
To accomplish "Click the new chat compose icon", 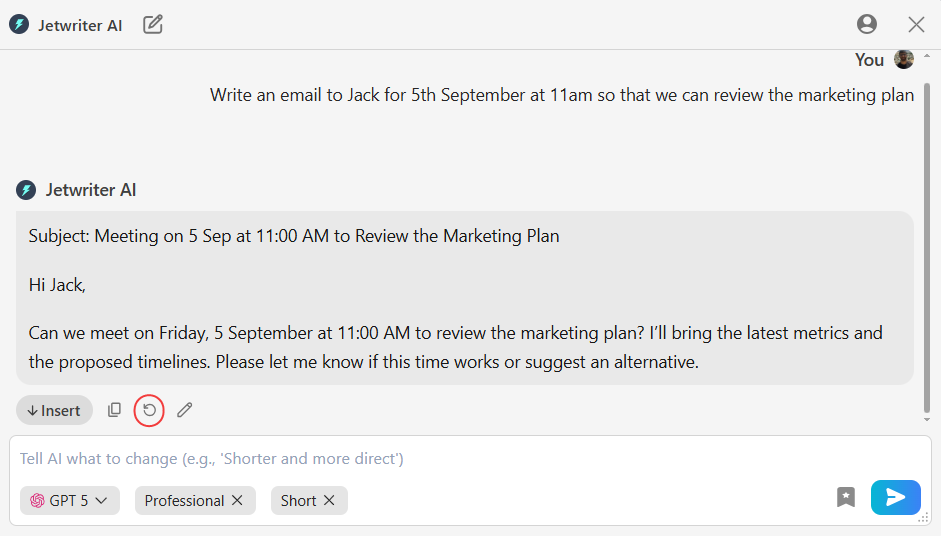I will click(x=153, y=25).
